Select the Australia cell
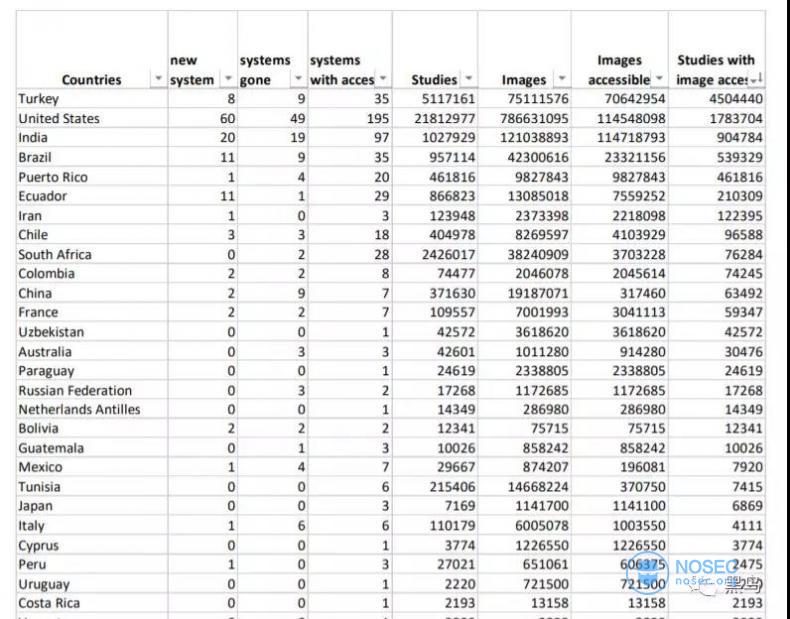 tap(92, 352)
